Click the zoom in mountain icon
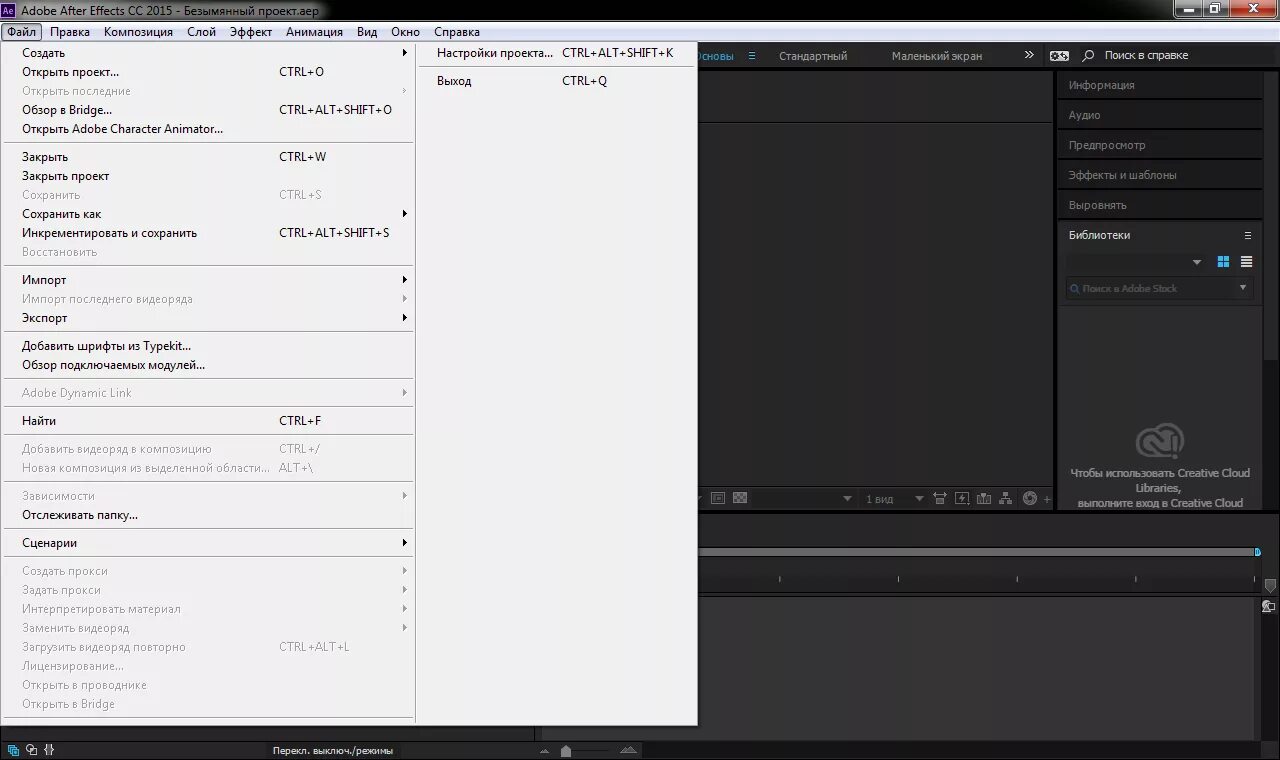1280x760 pixels. pos(628,750)
